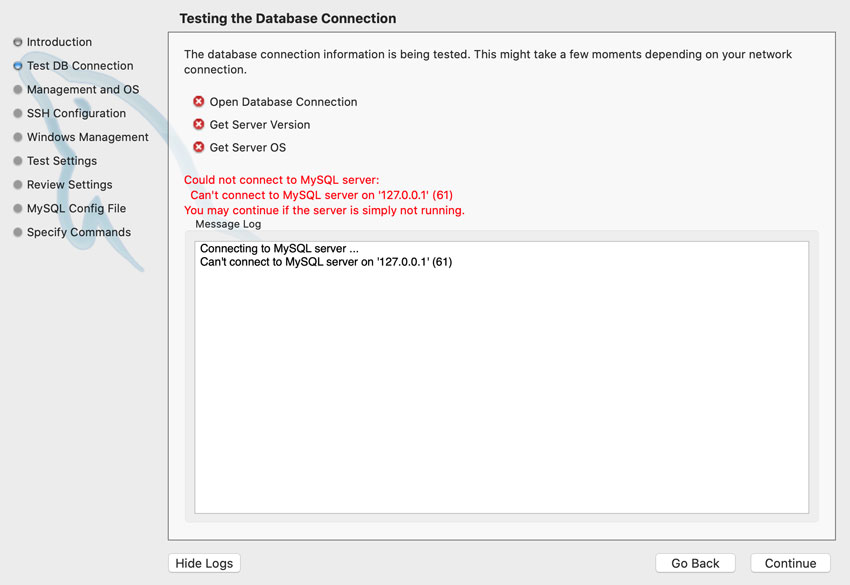Click the Testing the Database Connection title
This screenshot has width=850, height=585.
coord(287,18)
